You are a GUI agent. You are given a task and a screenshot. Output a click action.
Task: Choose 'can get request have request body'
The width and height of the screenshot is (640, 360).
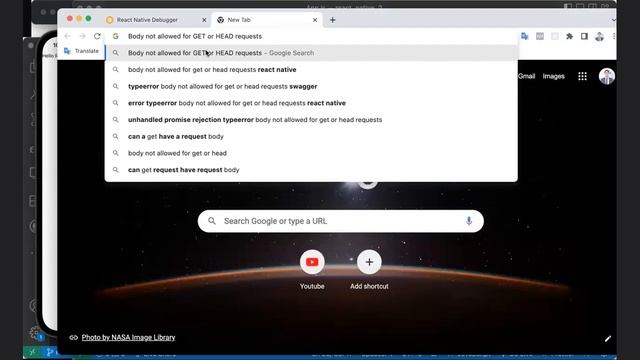(x=311, y=170)
